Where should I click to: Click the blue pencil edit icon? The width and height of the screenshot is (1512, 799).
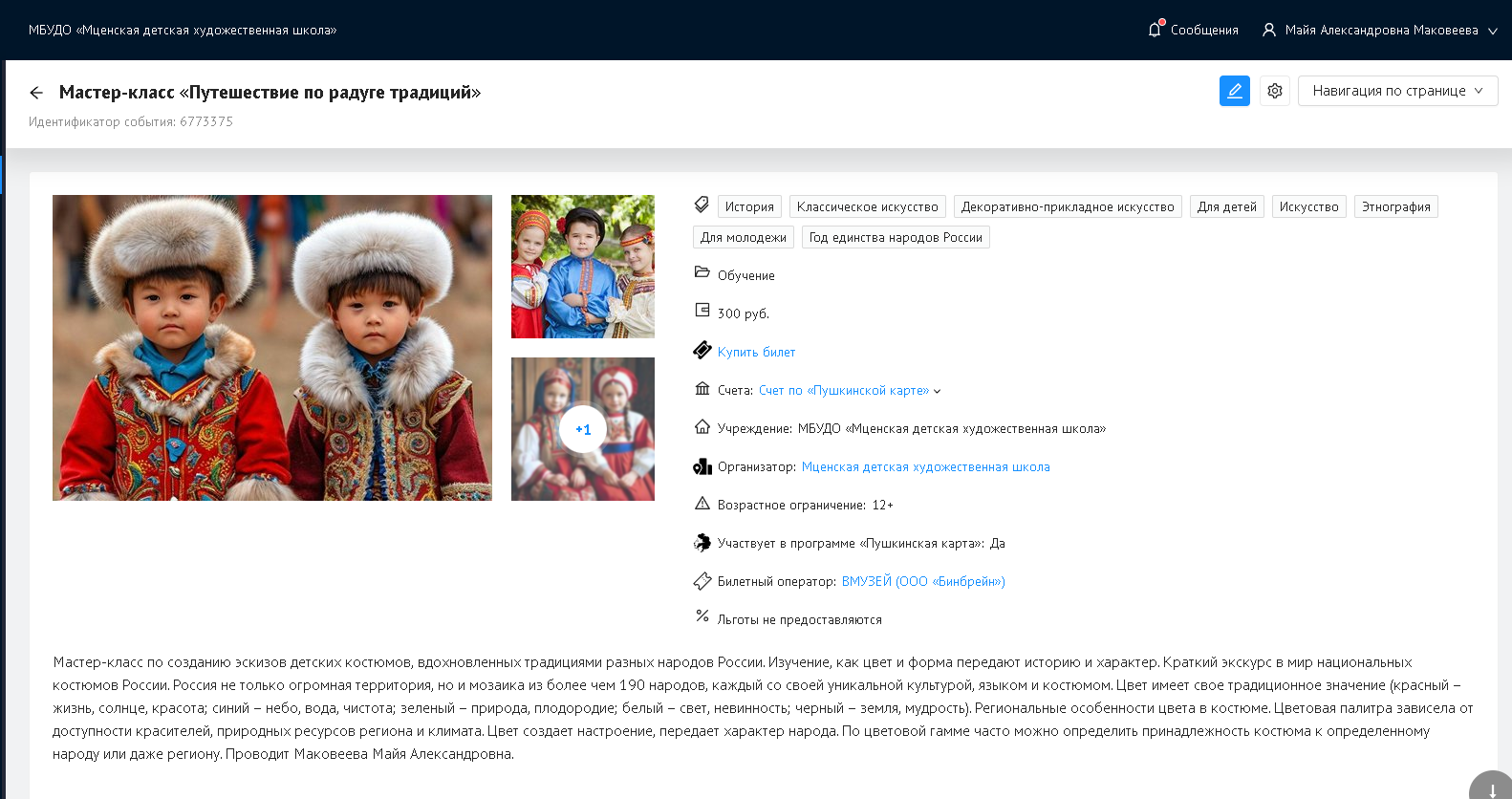tap(1234, 91)
